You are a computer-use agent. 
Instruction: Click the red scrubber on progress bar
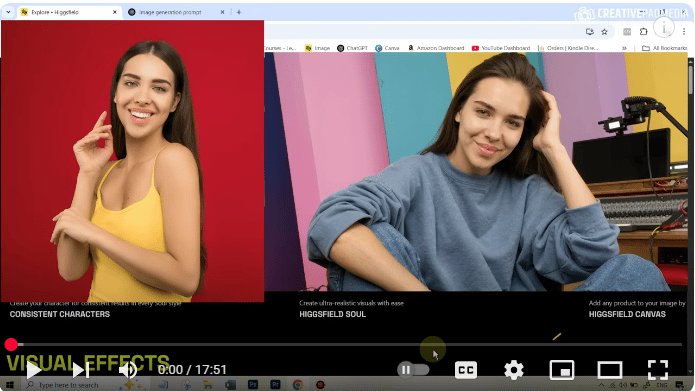11,344
